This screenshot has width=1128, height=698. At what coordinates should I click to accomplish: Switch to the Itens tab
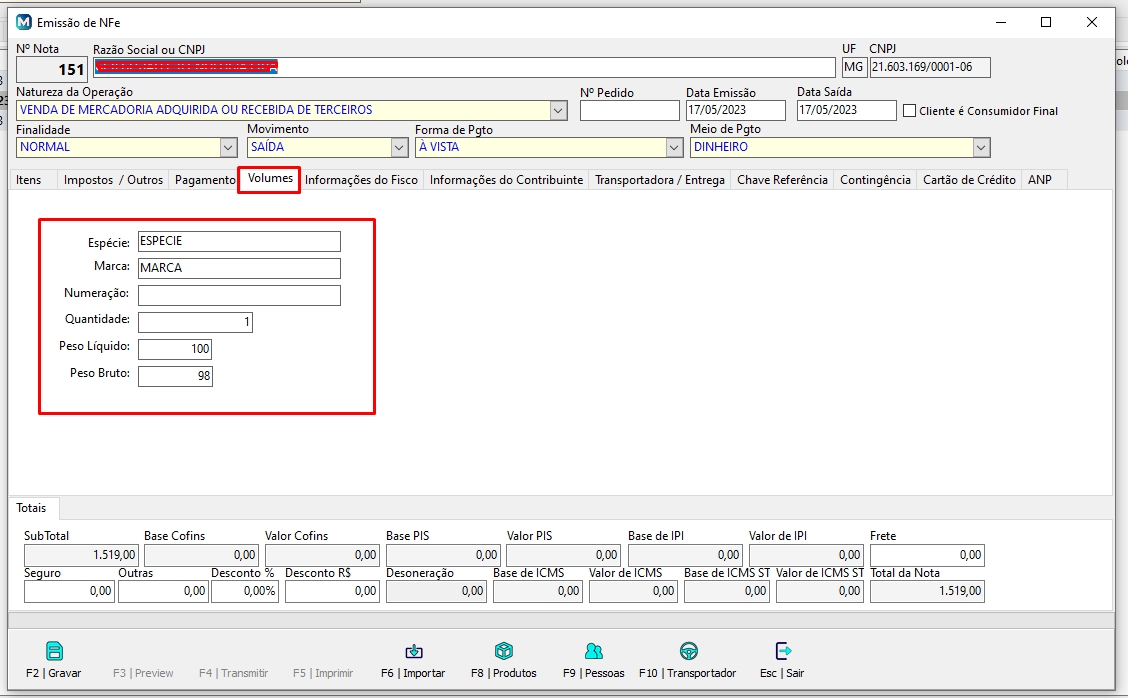[x=29, y=180]
